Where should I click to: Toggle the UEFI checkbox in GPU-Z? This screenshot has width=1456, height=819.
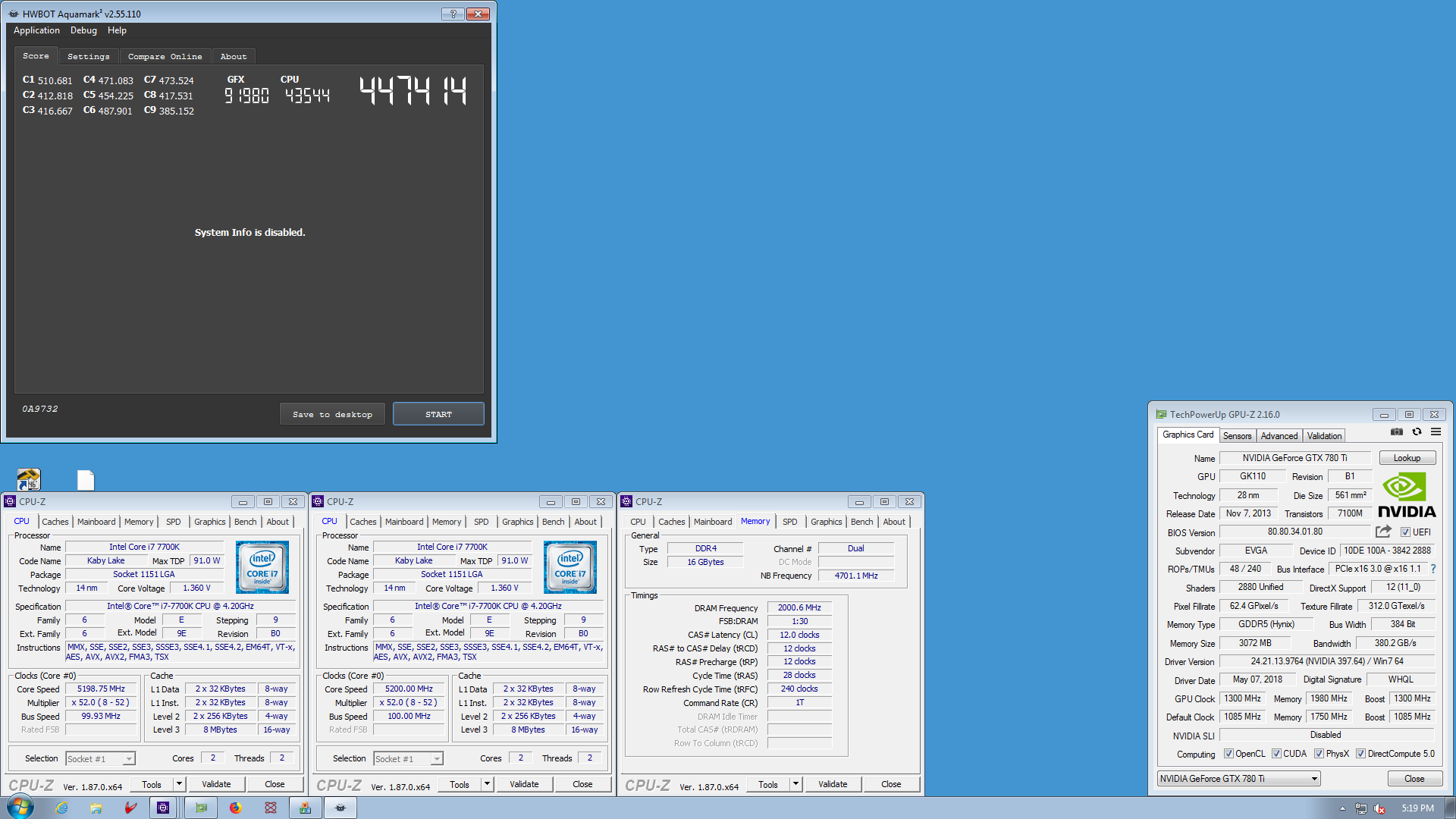[x=1405, y=532]
